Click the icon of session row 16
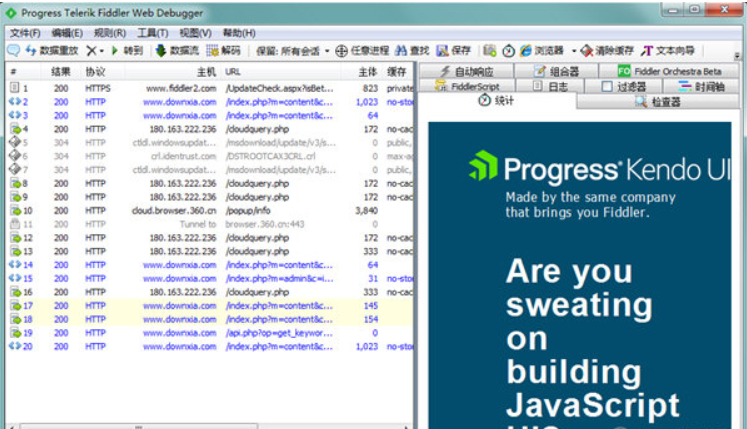747x429 pixels. pos(16,292)
